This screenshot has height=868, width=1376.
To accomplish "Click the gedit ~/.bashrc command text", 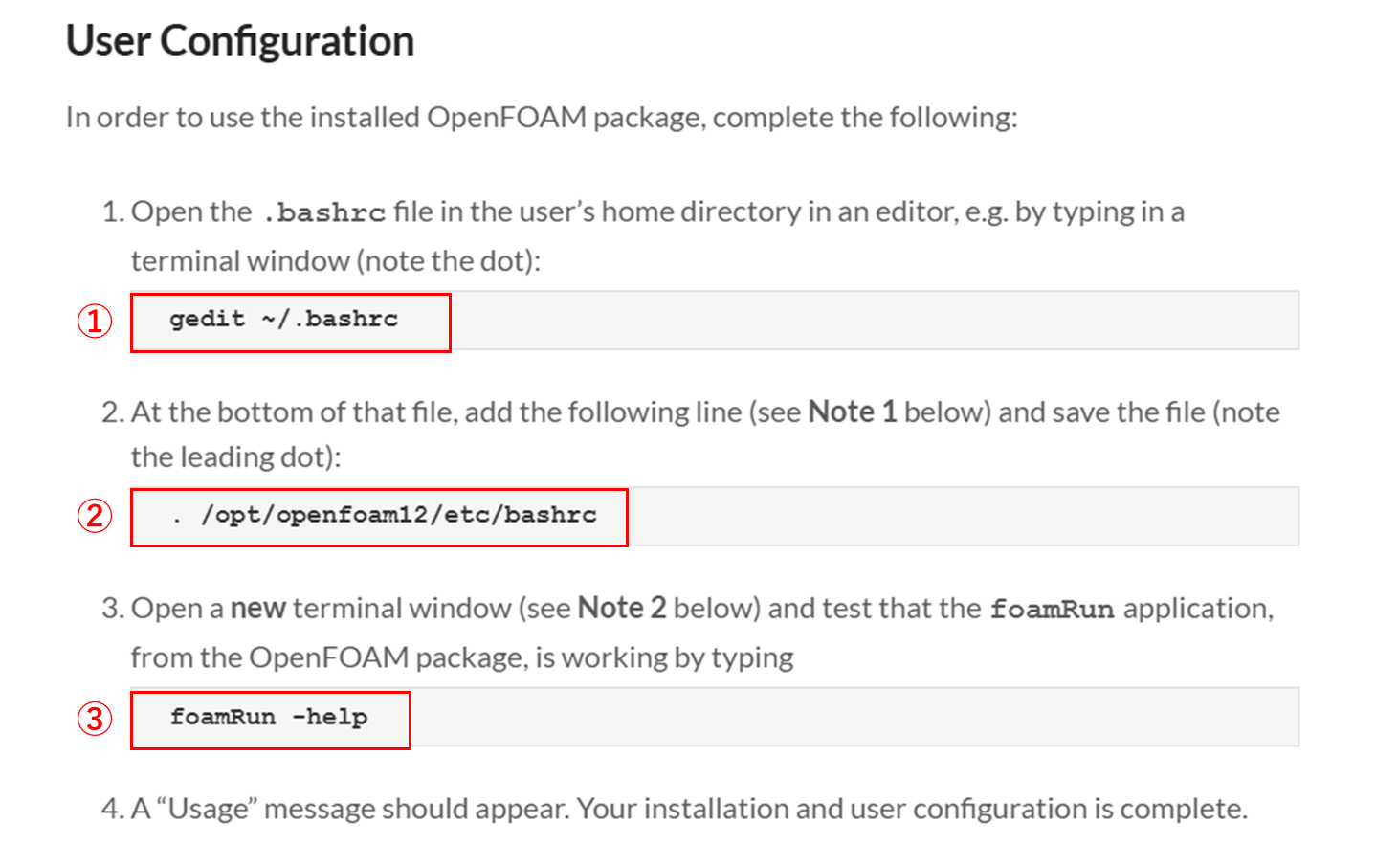I will (283, 320).
